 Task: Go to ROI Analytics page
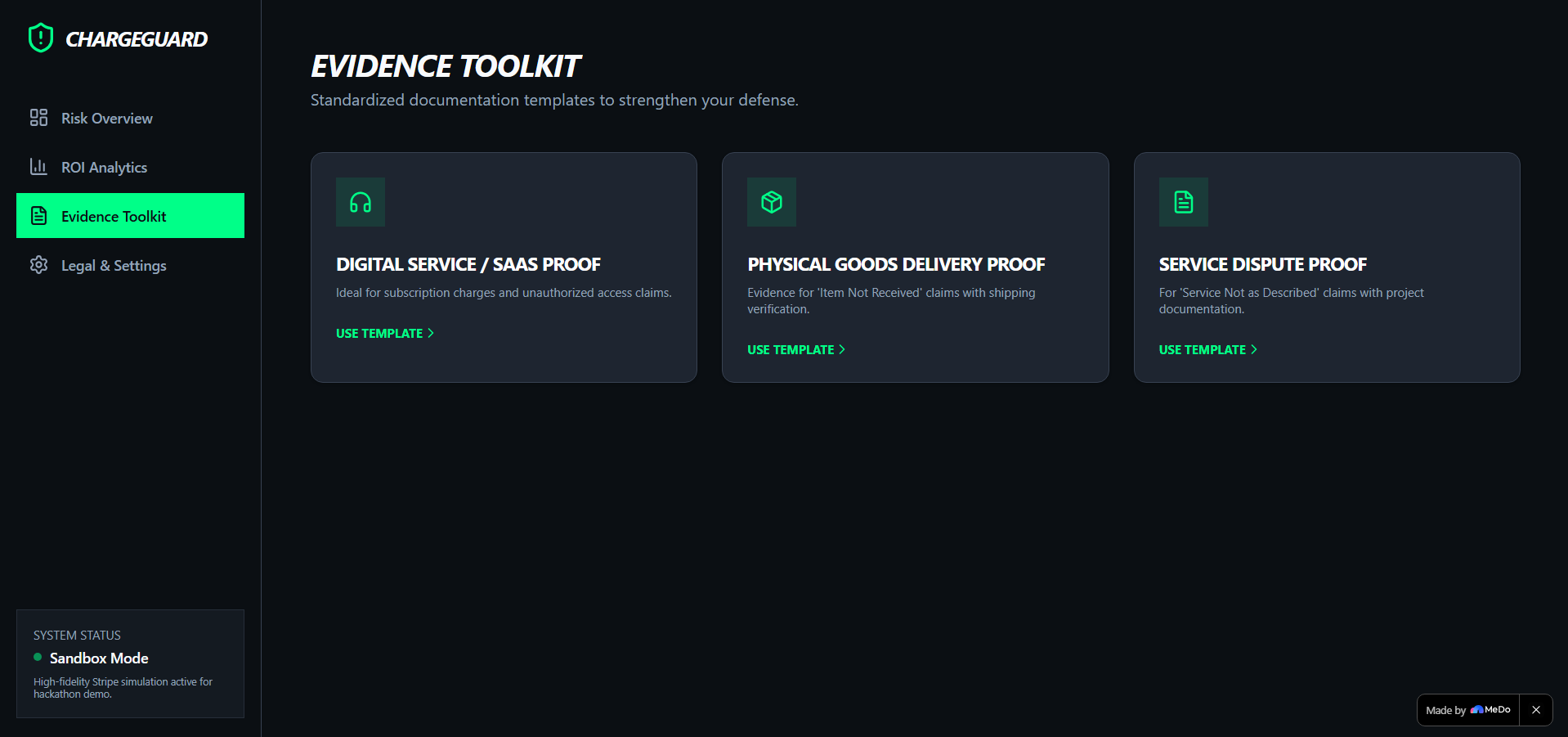coord(130,167)
